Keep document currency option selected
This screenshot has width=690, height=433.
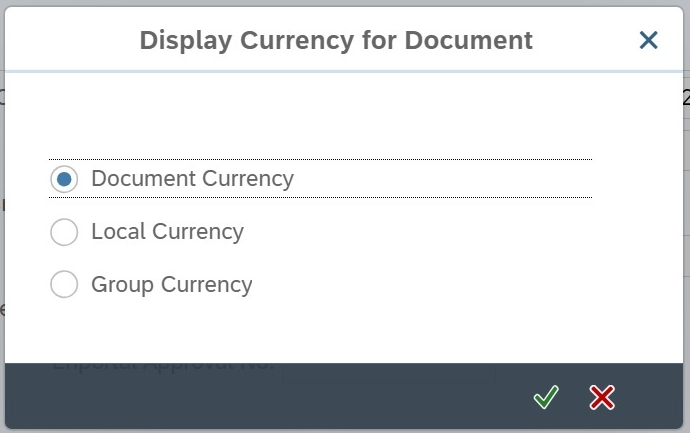click(64, 179)
